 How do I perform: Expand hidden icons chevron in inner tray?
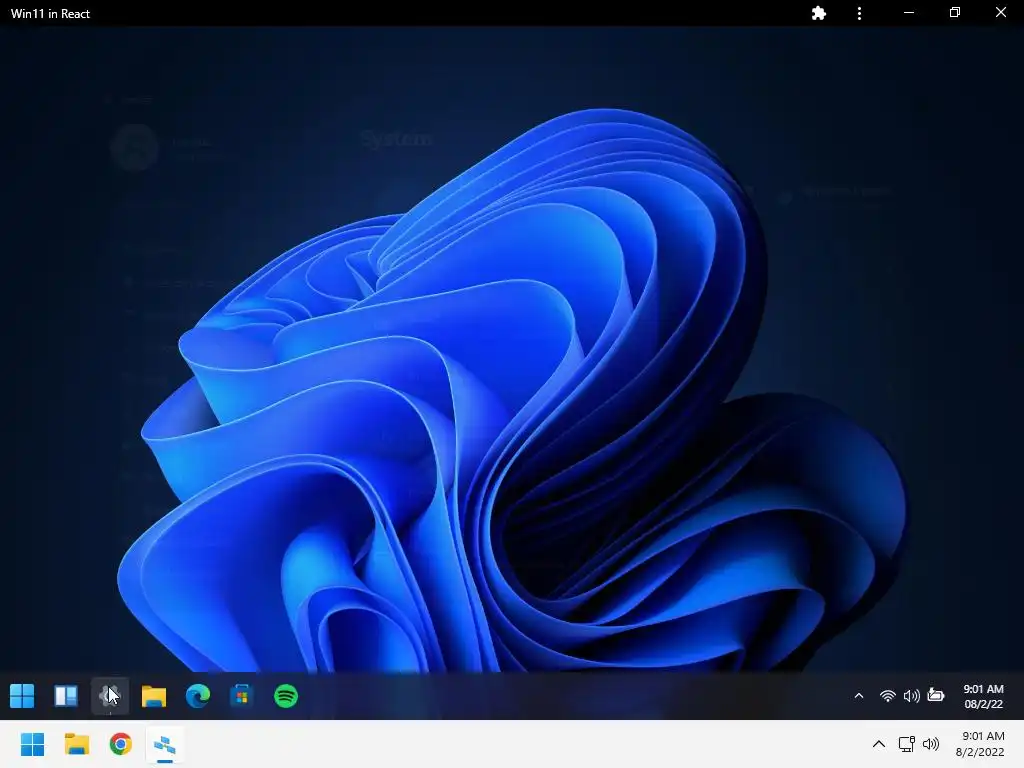point(859,696)
